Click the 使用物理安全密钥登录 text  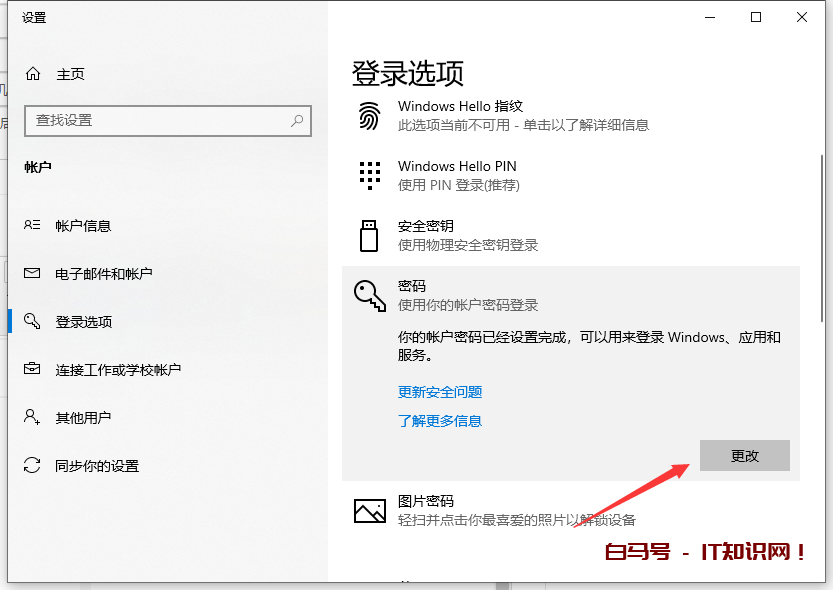coord(468,245)
